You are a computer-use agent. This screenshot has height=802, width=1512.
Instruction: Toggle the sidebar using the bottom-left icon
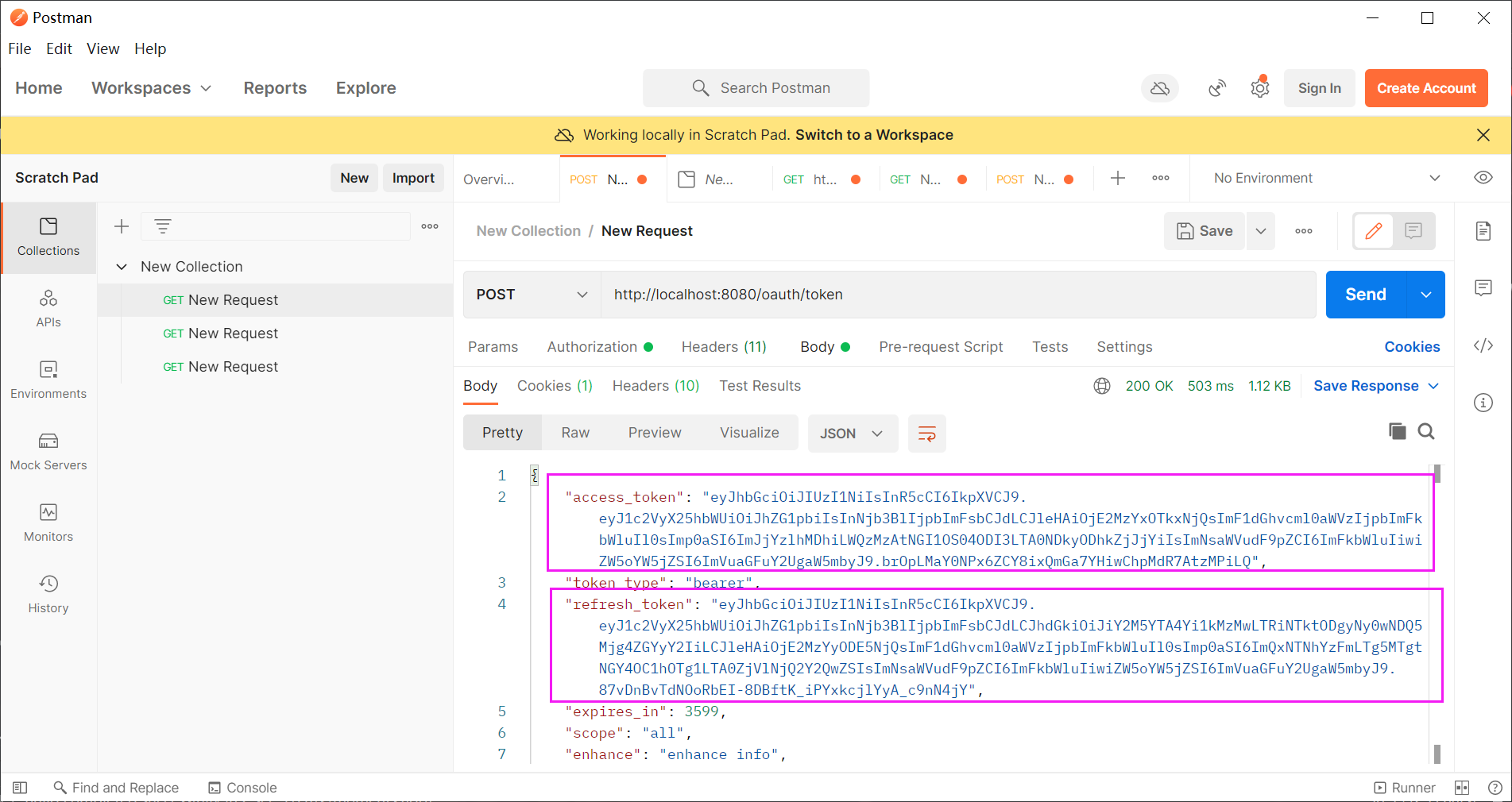click(21, 788)
